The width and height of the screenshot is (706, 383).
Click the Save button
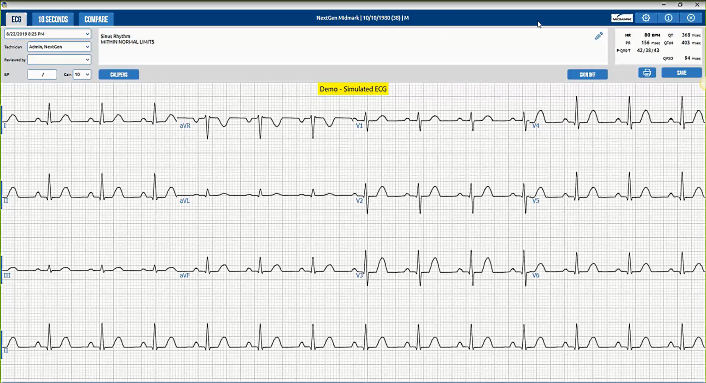(681, 72)
